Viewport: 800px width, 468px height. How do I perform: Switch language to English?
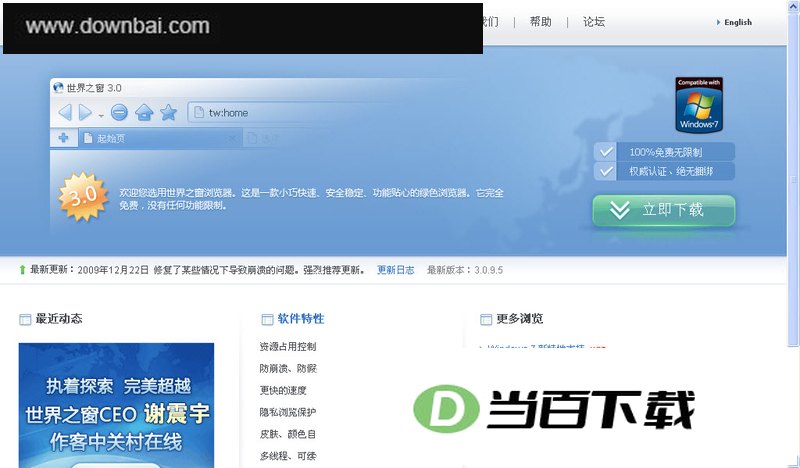pos(738,22)
